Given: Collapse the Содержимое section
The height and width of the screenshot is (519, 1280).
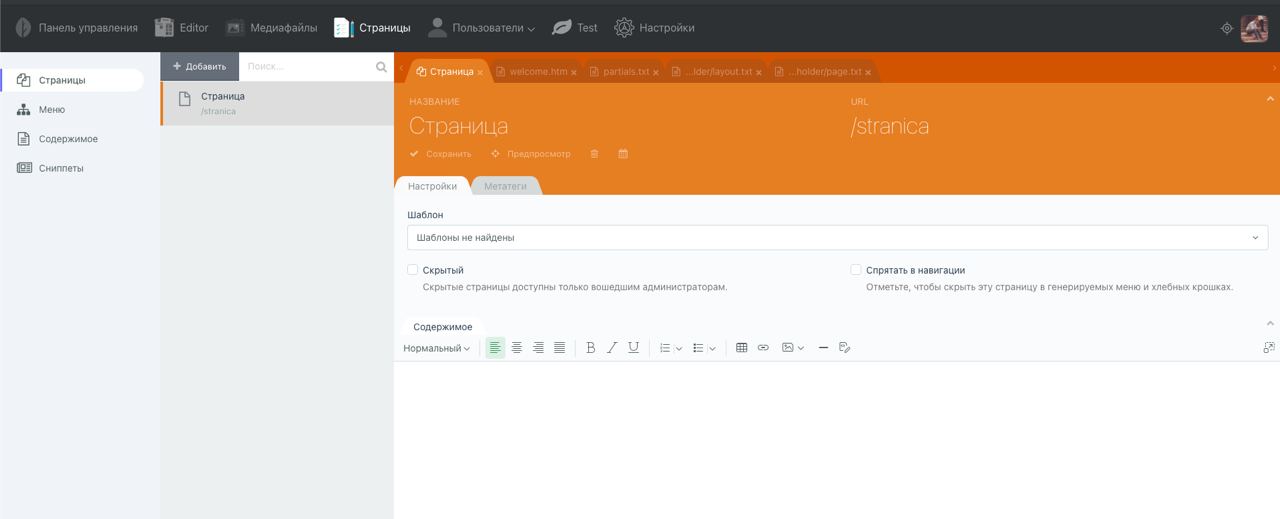Looking at the screenshot, I should click(1270, 323).
